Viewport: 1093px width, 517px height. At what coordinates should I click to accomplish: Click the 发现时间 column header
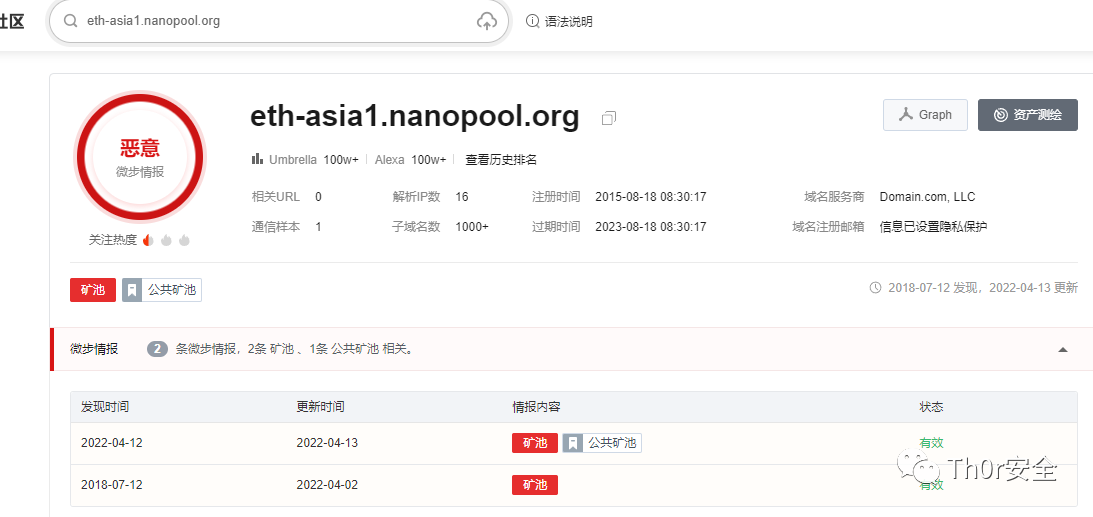[105, 406]
